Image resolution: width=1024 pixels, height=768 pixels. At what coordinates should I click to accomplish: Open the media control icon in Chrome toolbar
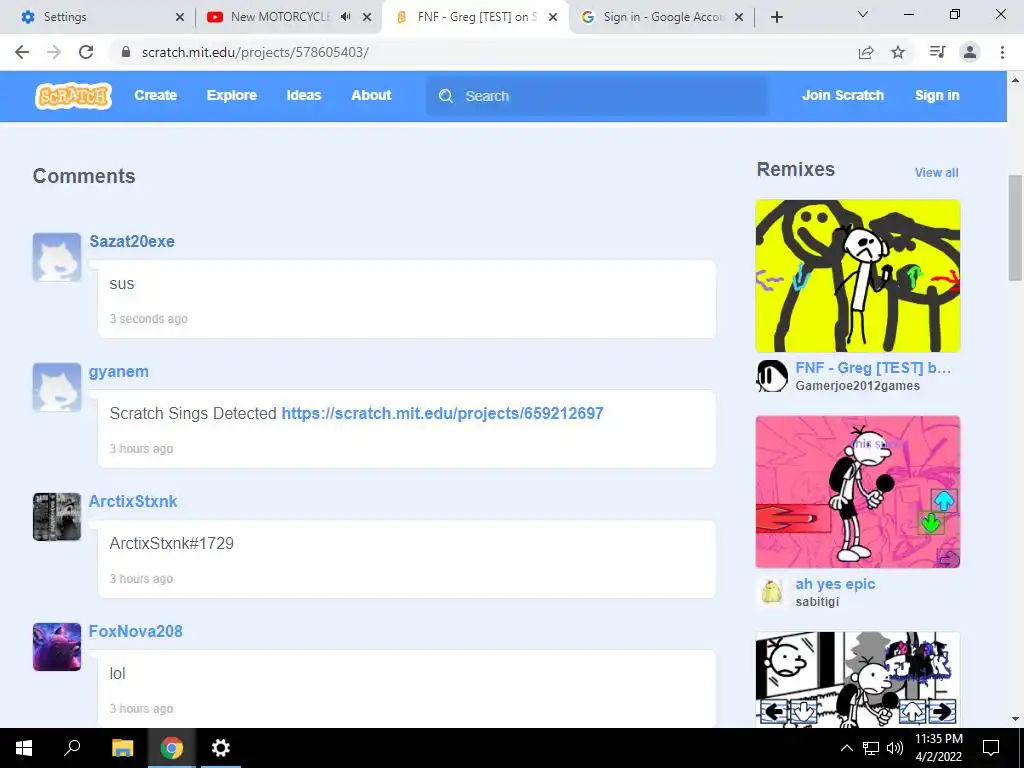(x=937, y=52)
